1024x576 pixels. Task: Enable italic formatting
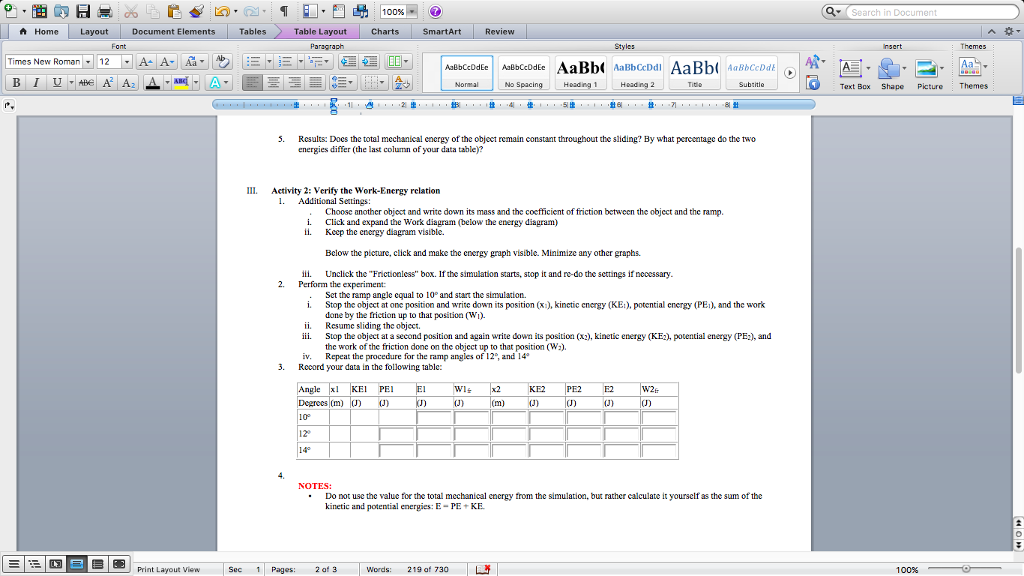coord(37,82)
